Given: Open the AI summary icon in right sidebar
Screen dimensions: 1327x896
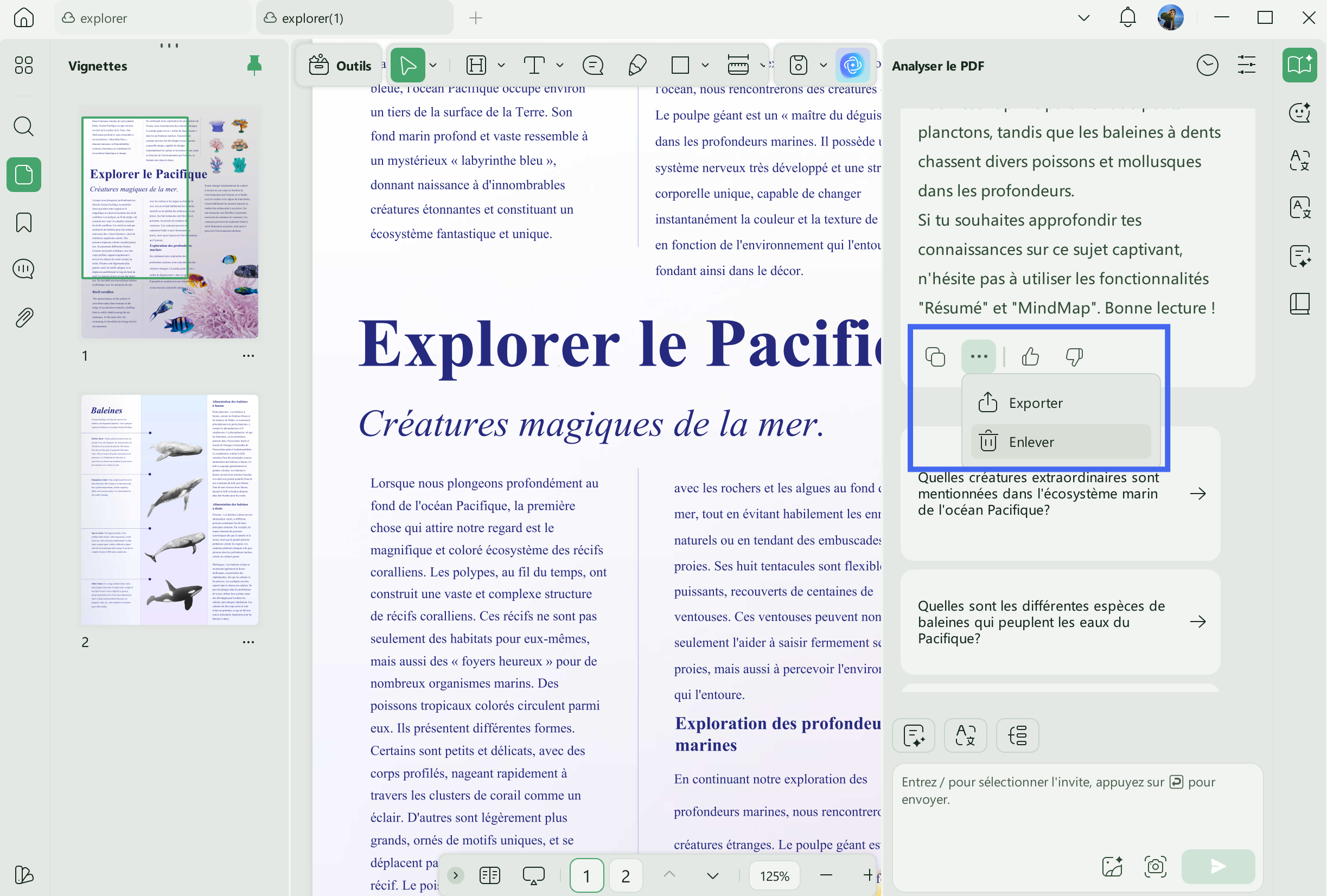Looking at the screenshot, I should (x=1299, y=255).
